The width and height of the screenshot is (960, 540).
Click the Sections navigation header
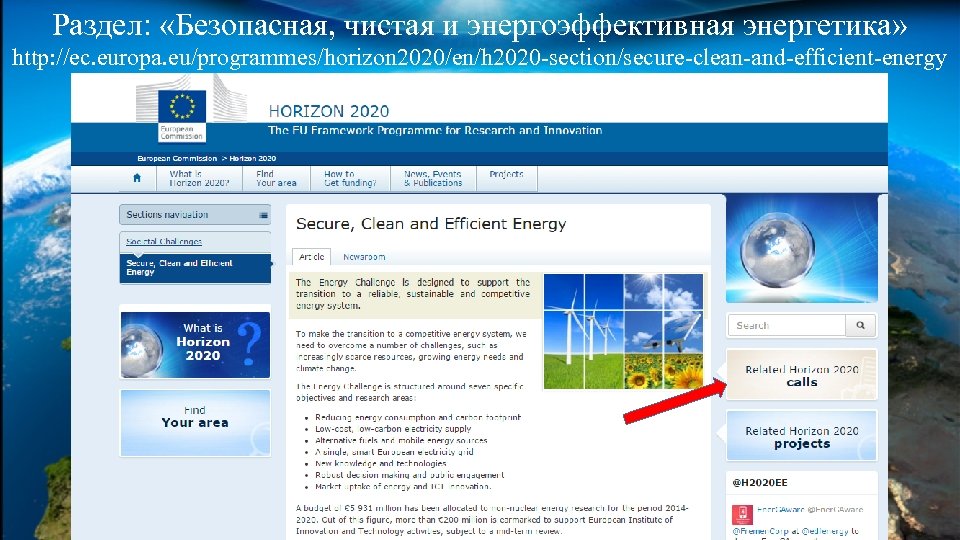[x=195, y=215]
